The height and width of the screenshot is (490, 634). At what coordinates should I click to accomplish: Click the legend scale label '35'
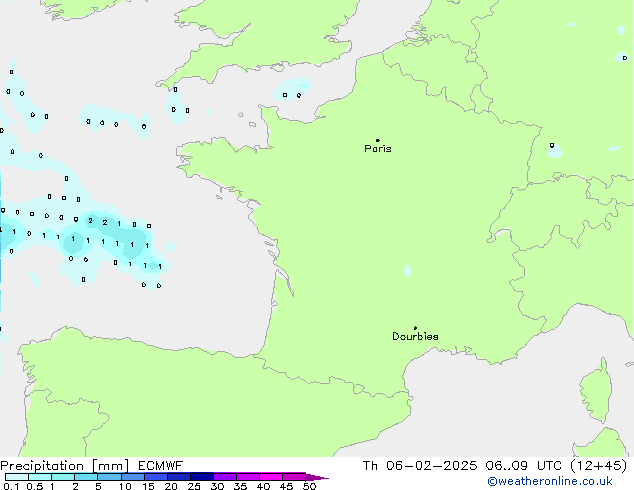(240, 486)
